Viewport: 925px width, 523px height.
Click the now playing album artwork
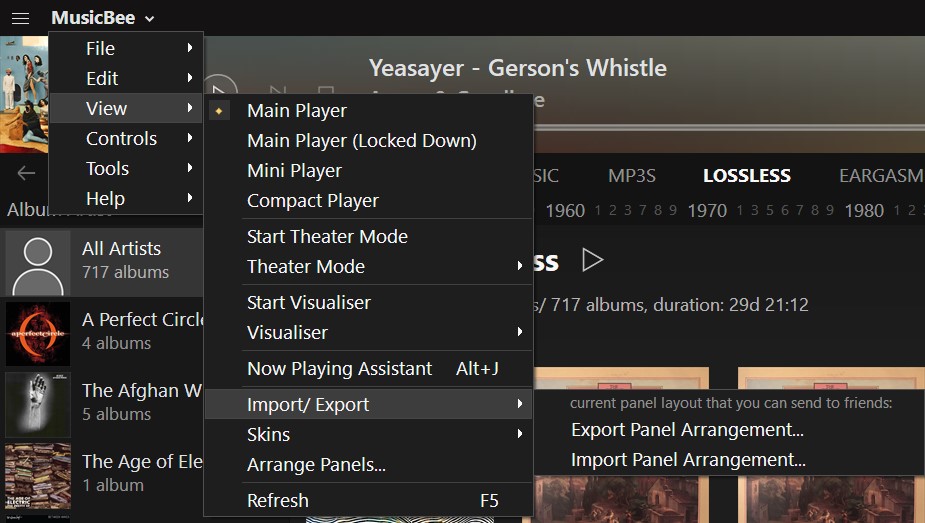point(24,94)
